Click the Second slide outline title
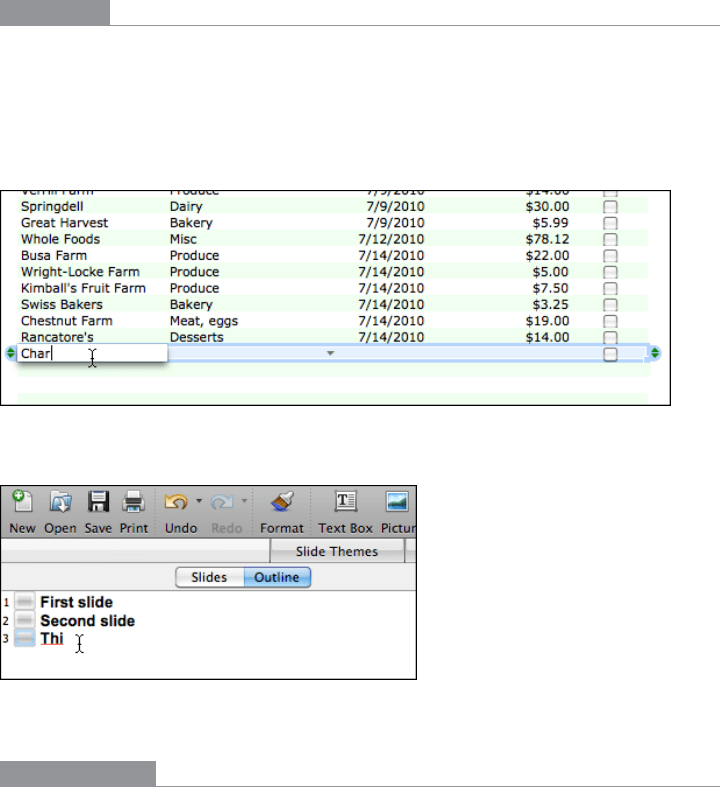Screen dimensions: 720x787 pos(87,620)
